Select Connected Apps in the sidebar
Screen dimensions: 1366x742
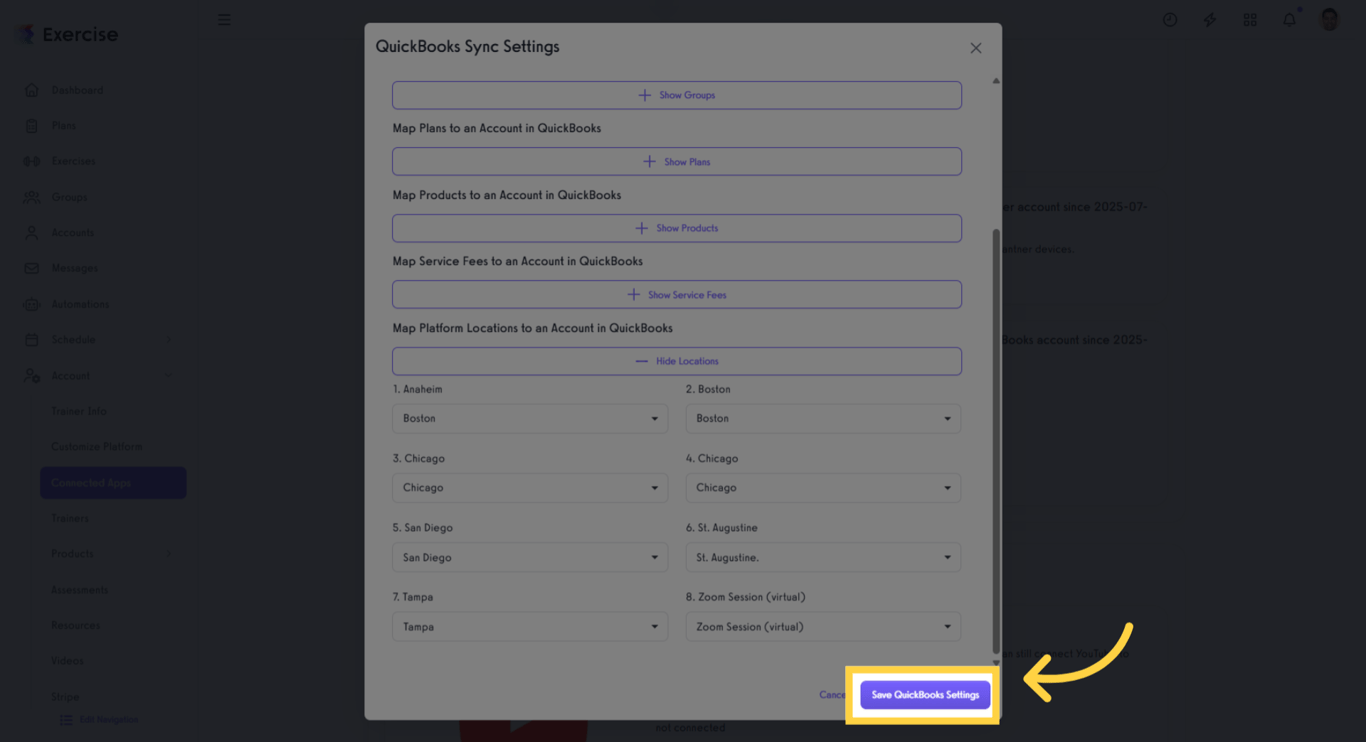click(x=112, y=482)
